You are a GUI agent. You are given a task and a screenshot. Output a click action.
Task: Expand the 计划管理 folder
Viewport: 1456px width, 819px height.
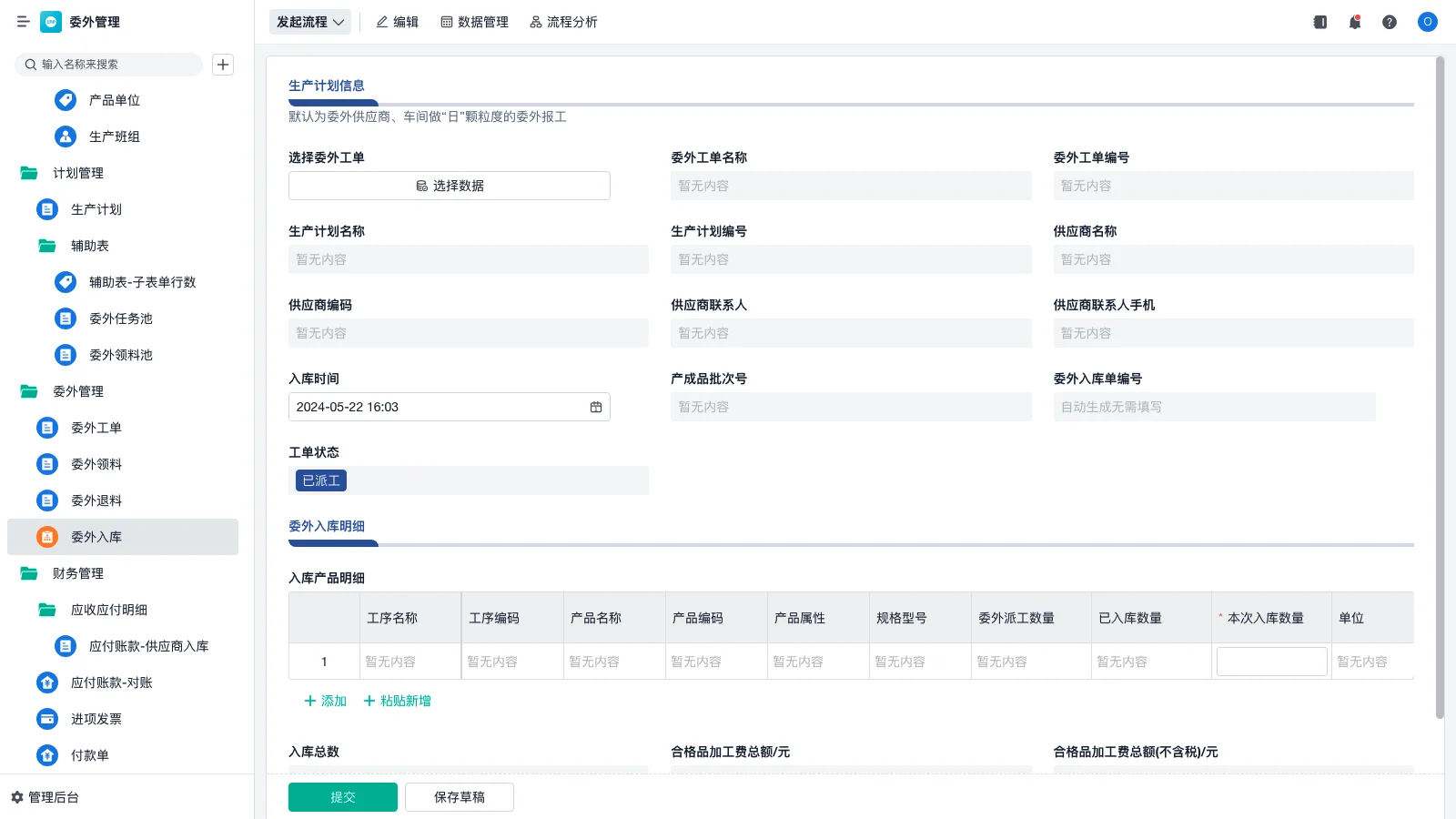[x=77, y=173]
